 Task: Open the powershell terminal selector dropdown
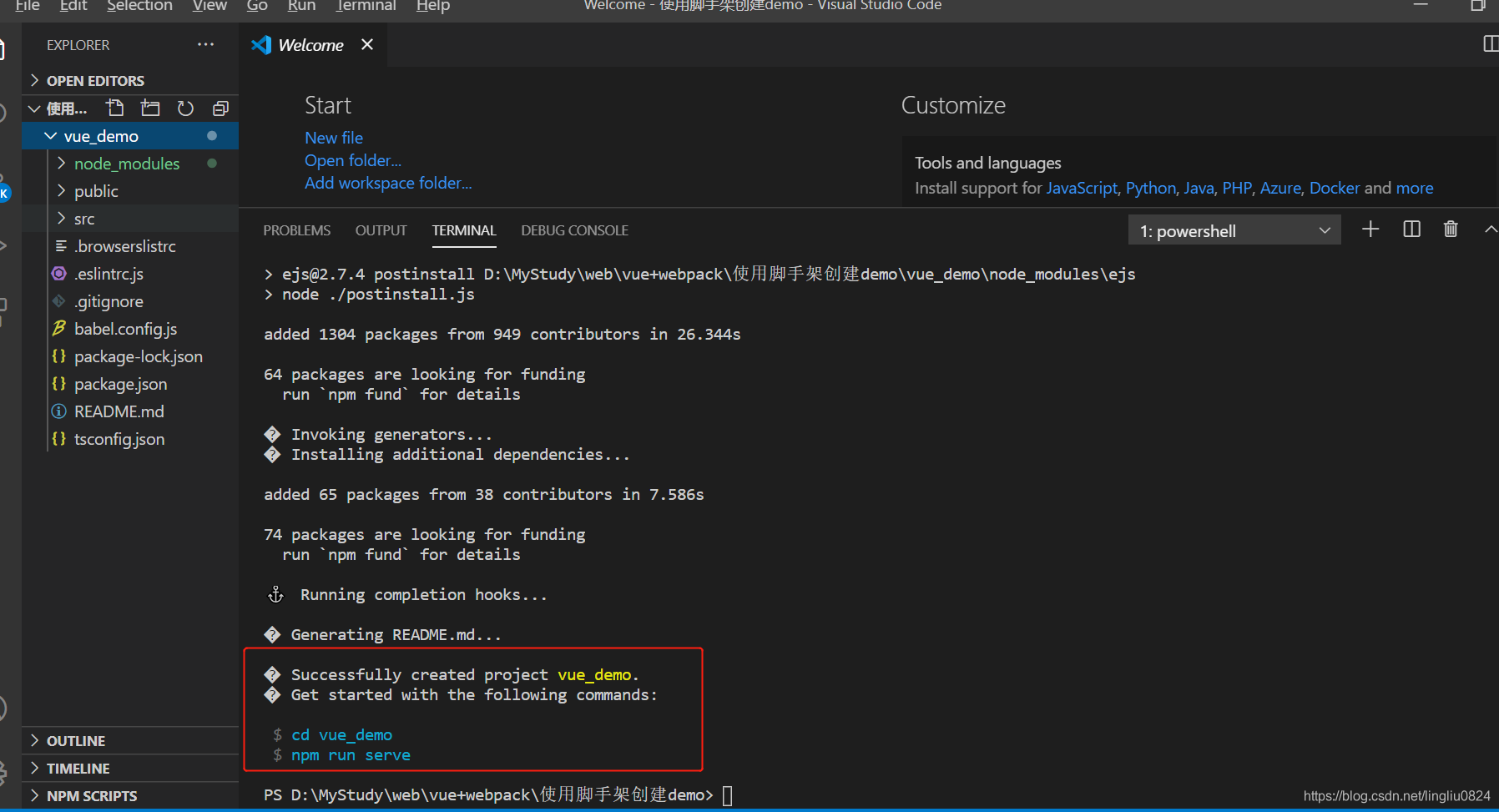click(1234, 230)
